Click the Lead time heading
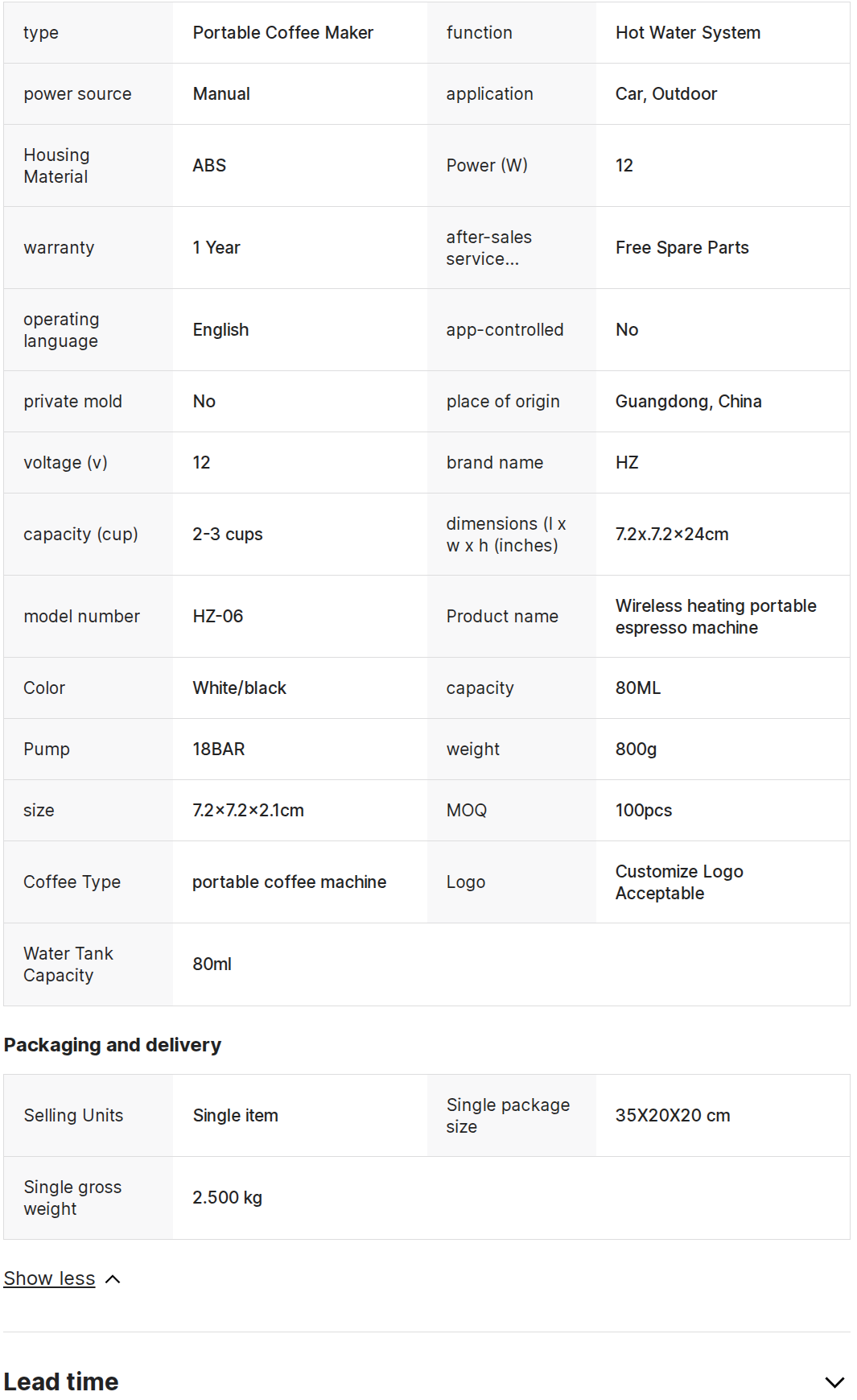857x1400 pixels. (61, 1381)
